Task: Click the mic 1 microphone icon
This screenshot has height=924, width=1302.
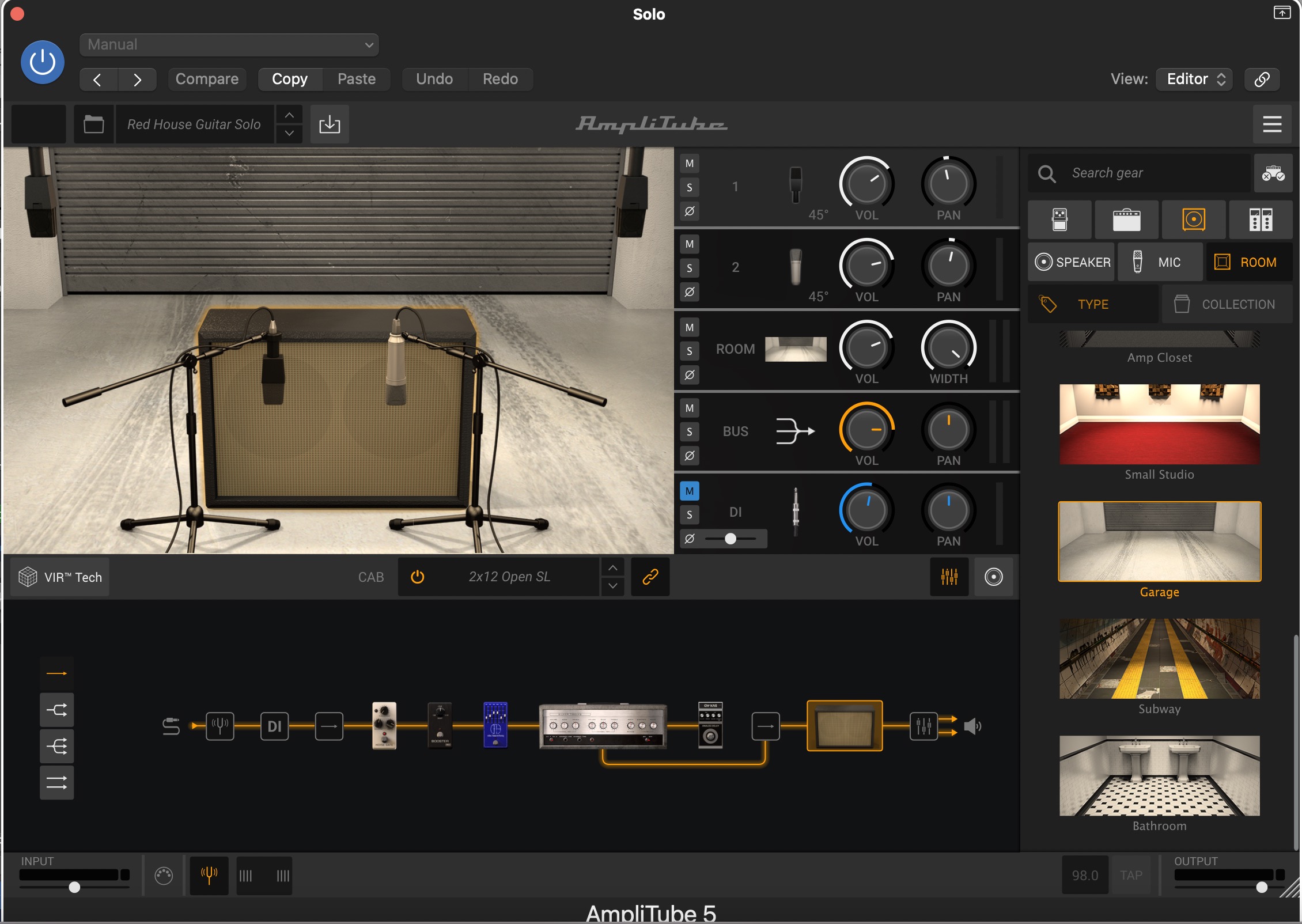Action: coord(796,185)
